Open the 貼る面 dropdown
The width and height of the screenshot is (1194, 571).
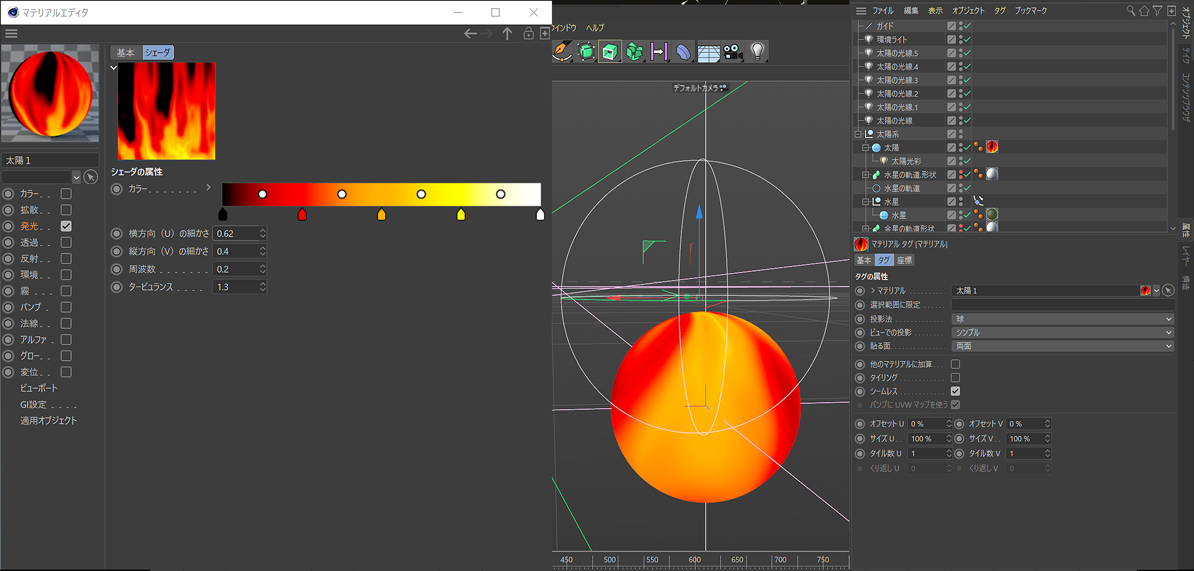tap(1062, 346)
